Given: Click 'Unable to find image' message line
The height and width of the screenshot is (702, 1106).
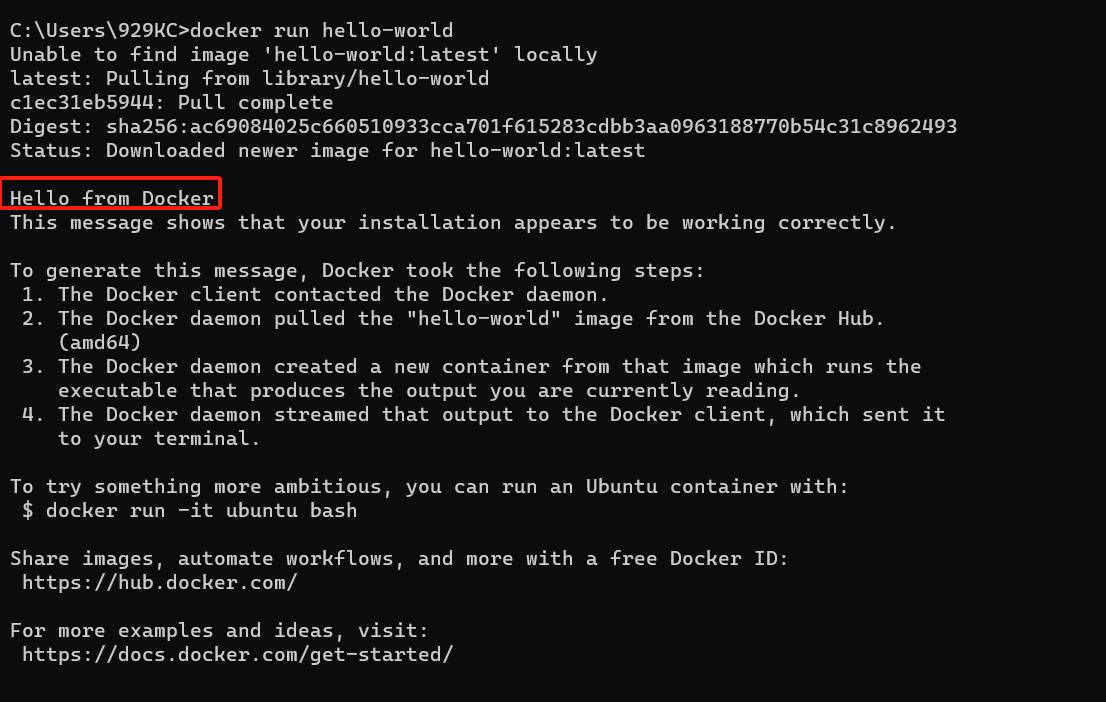Looking at the screenshot, I should coord(303,54).
